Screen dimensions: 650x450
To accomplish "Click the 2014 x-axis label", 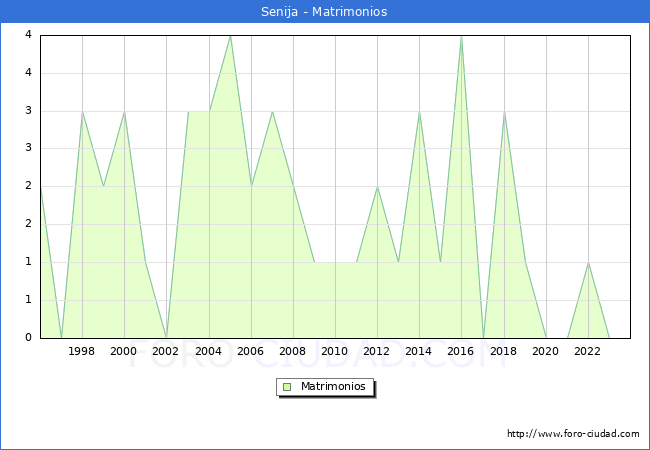I will [419, 351].
